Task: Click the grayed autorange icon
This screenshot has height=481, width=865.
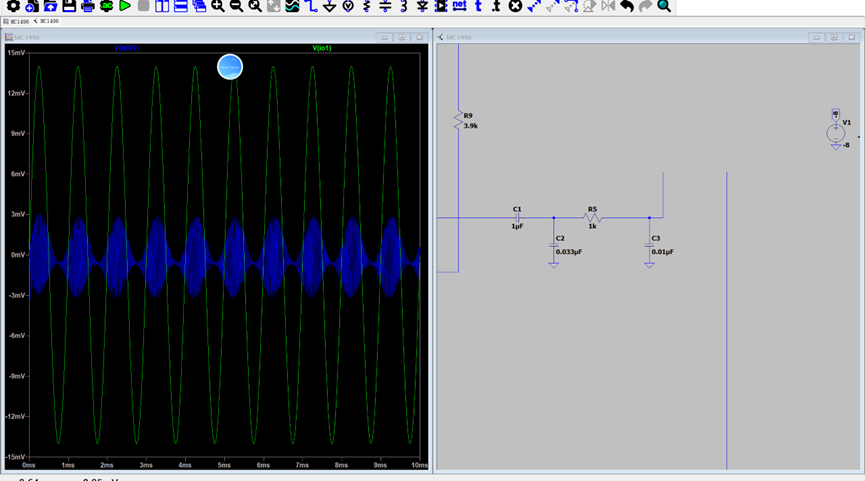Action: click(x=274, y=6)
